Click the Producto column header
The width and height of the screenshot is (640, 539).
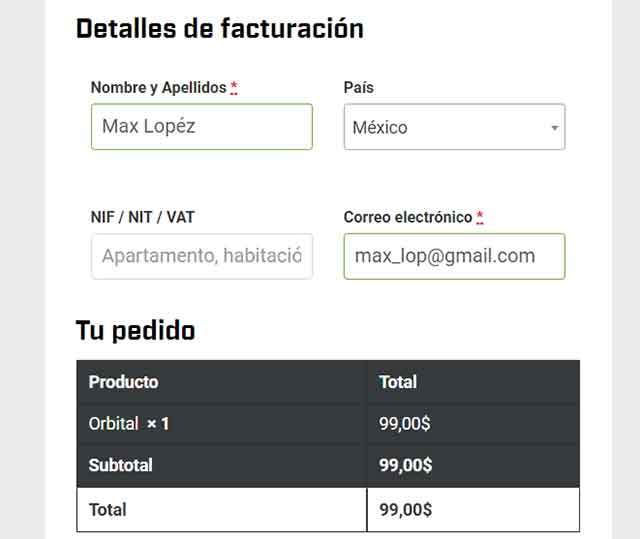click(123, 381)
